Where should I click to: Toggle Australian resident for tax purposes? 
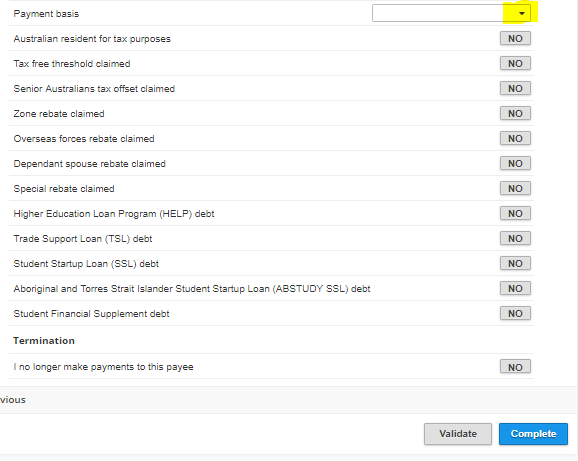tap(515, 38)
